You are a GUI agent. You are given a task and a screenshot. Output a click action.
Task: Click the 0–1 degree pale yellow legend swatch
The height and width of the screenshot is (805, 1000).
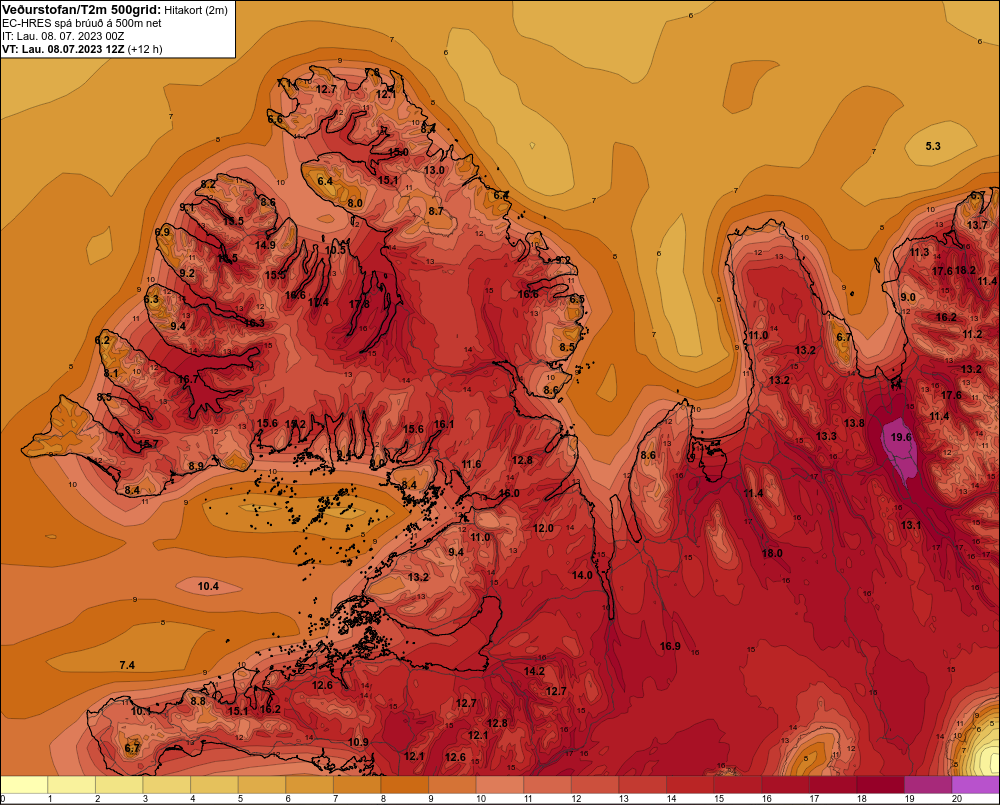[x=24, y=785]
